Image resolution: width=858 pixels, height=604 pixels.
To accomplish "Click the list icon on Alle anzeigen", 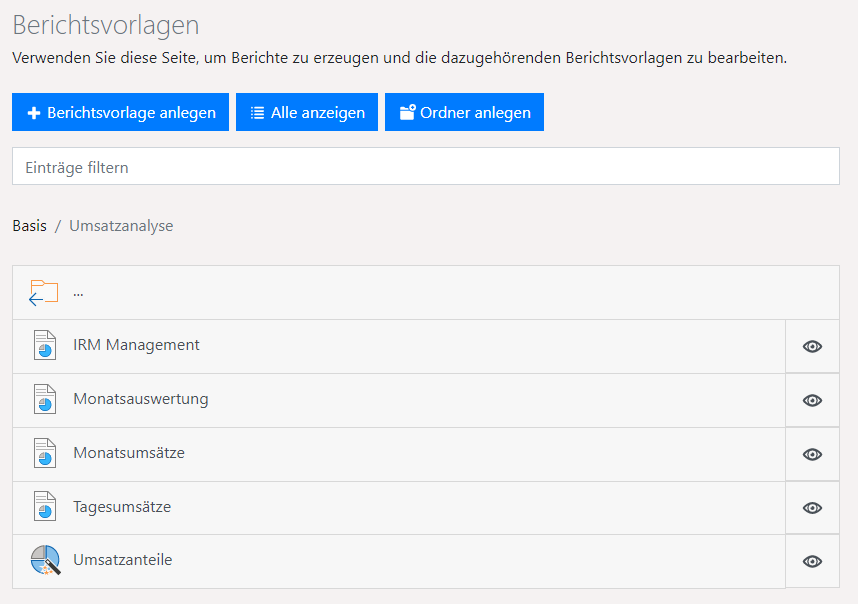I will coord(257,113).
